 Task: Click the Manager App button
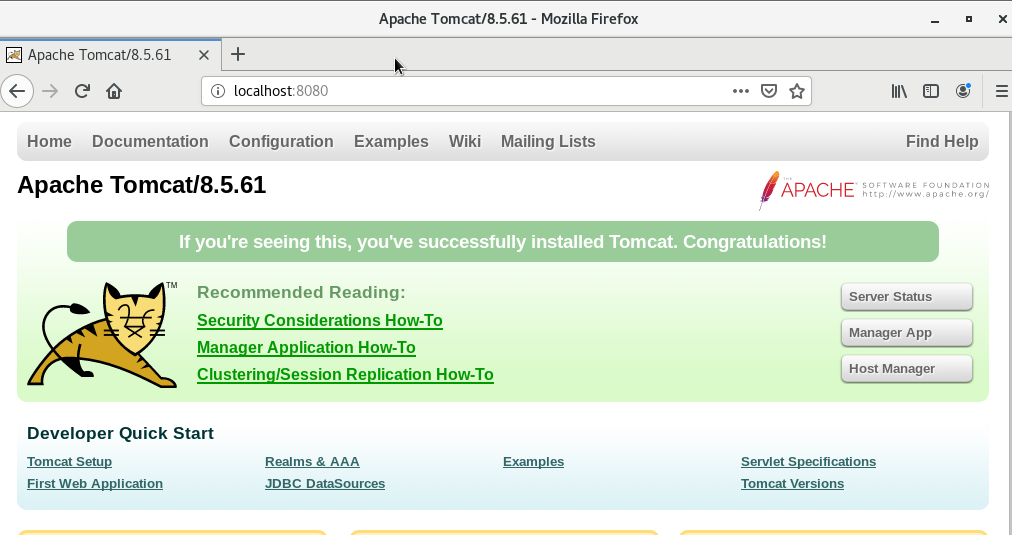(906, 333)
